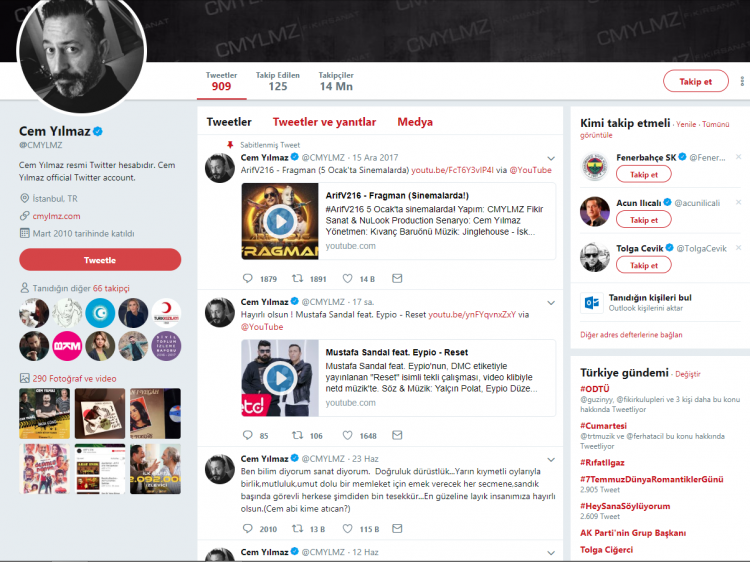Follow Fenerbahçe SK

click(643, 174)
